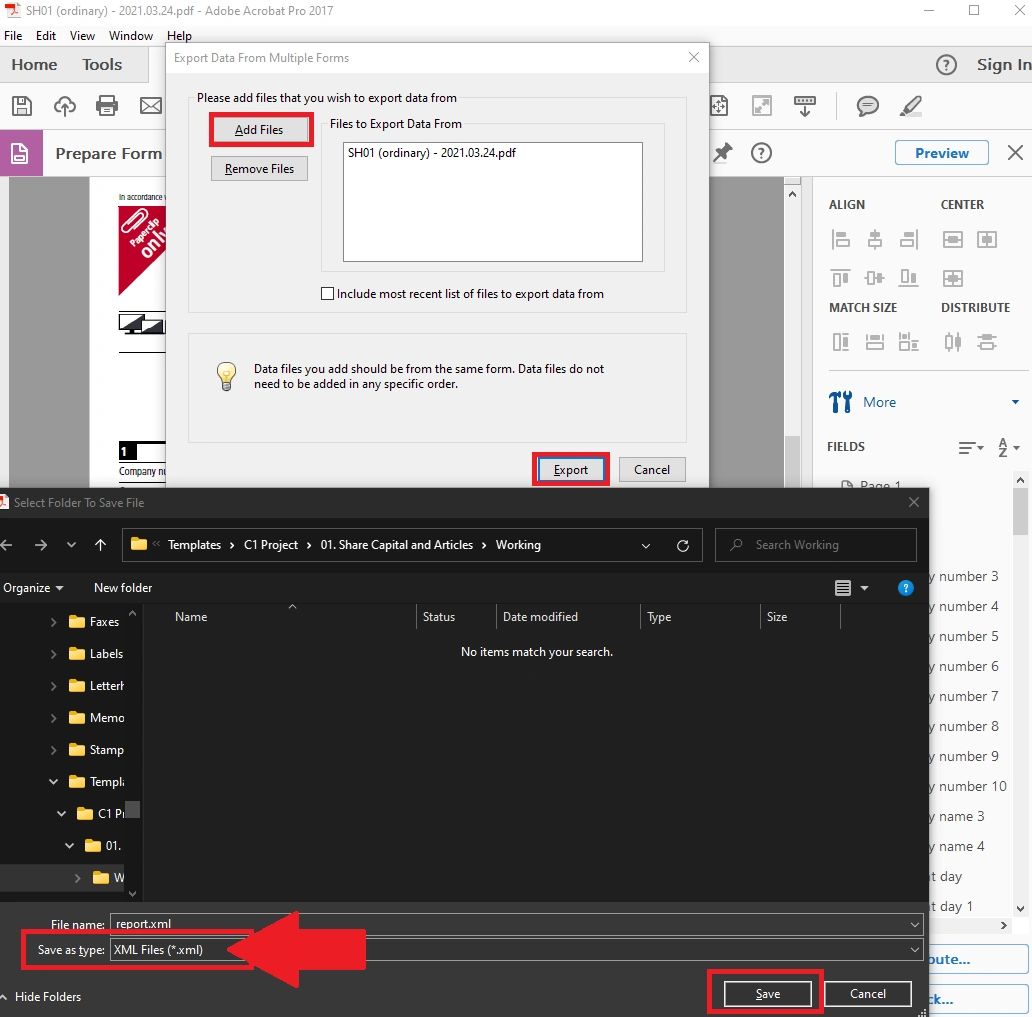The height and width of the screenshot is (1017, 1032).
Task: Click C1 Project in the breadcrumb path
Action: point(271,545)
